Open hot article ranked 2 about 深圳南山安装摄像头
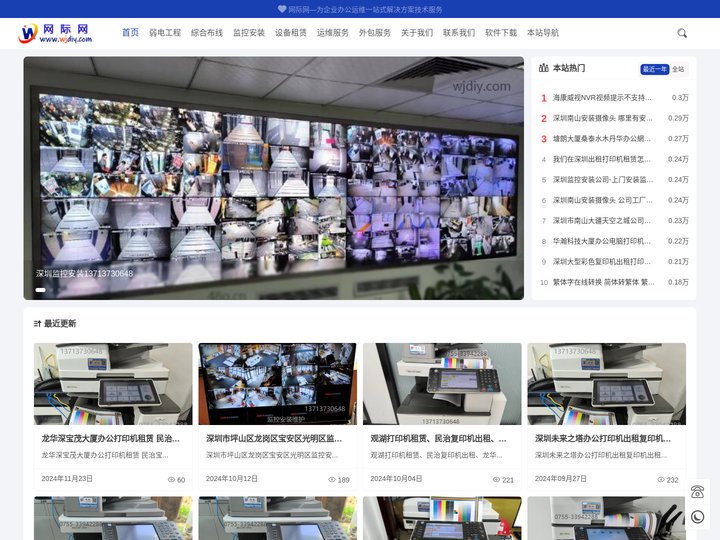This screenshot has width=720, height=540. (x=602, y=118)
